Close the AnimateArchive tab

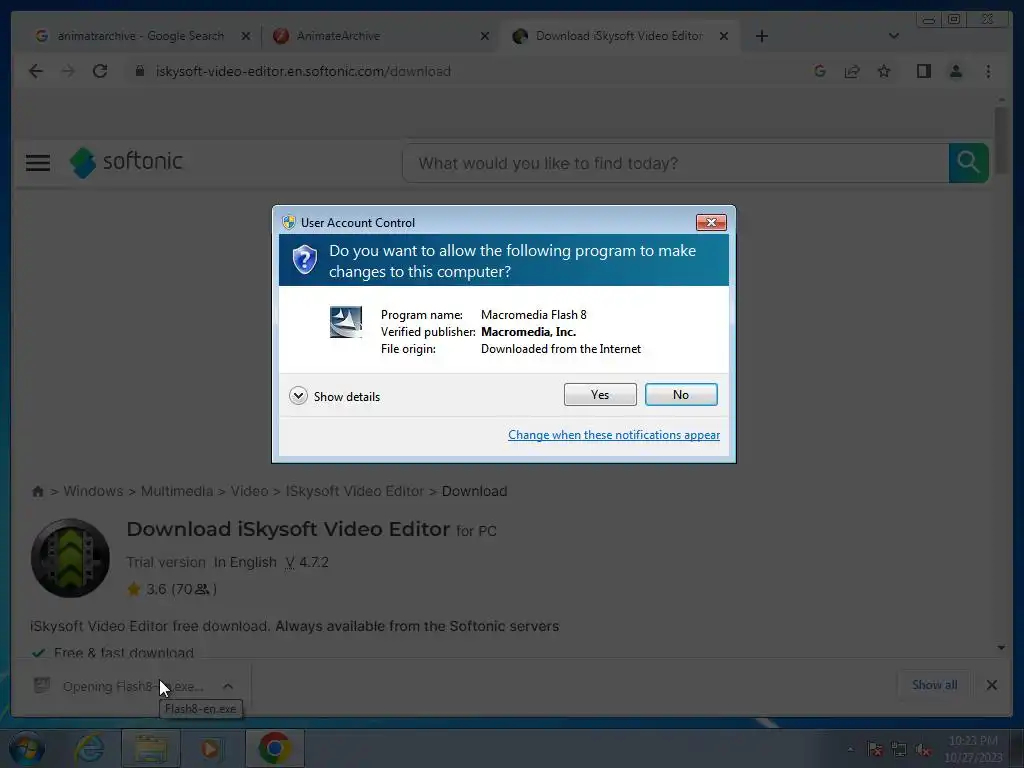tap(485, 36)
